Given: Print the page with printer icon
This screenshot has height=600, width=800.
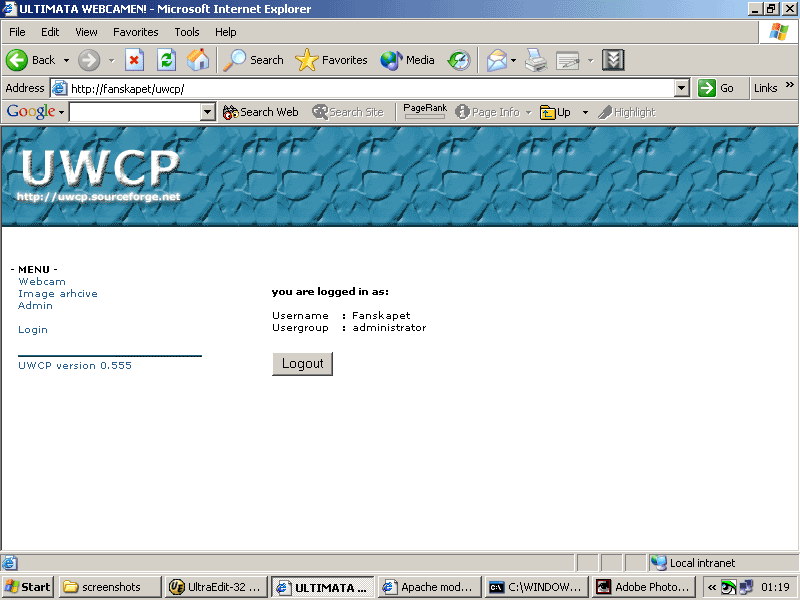Looking at the screenshot, I should tap(536, 60).
